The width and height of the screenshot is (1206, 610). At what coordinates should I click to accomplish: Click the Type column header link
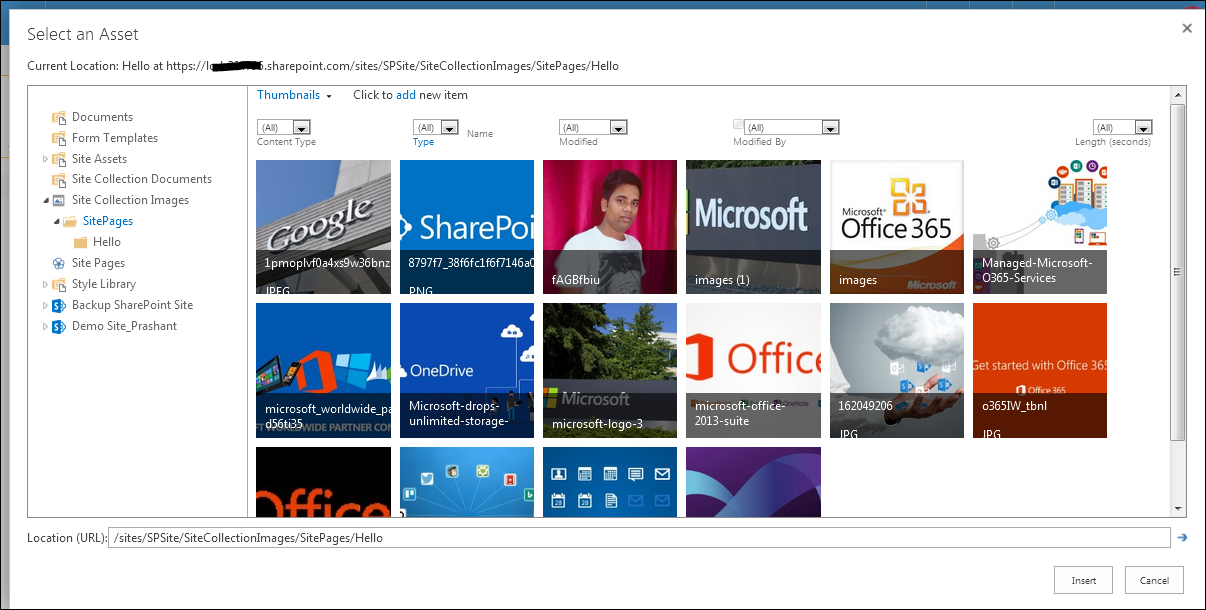423,142
